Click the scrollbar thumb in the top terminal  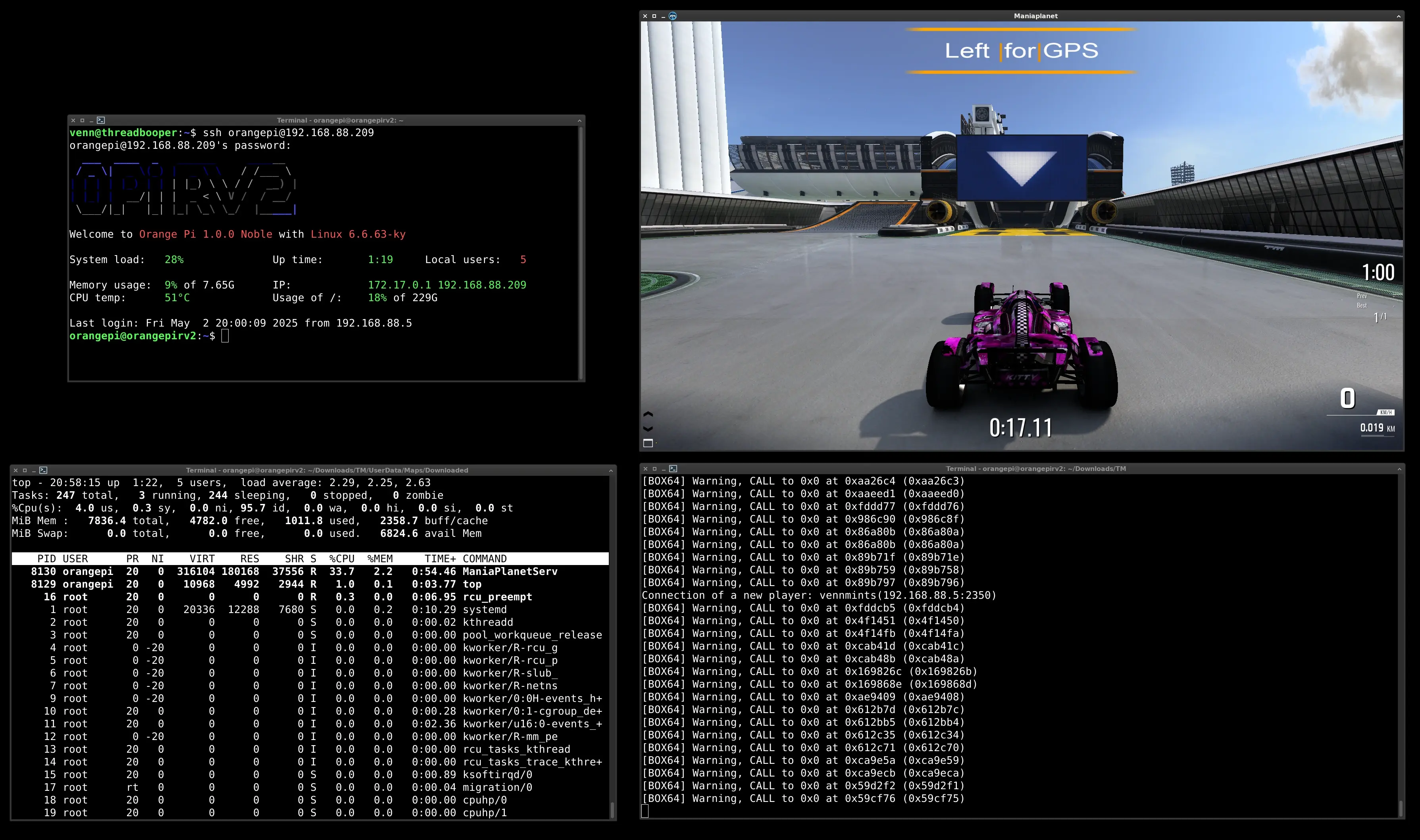point(612,809)
